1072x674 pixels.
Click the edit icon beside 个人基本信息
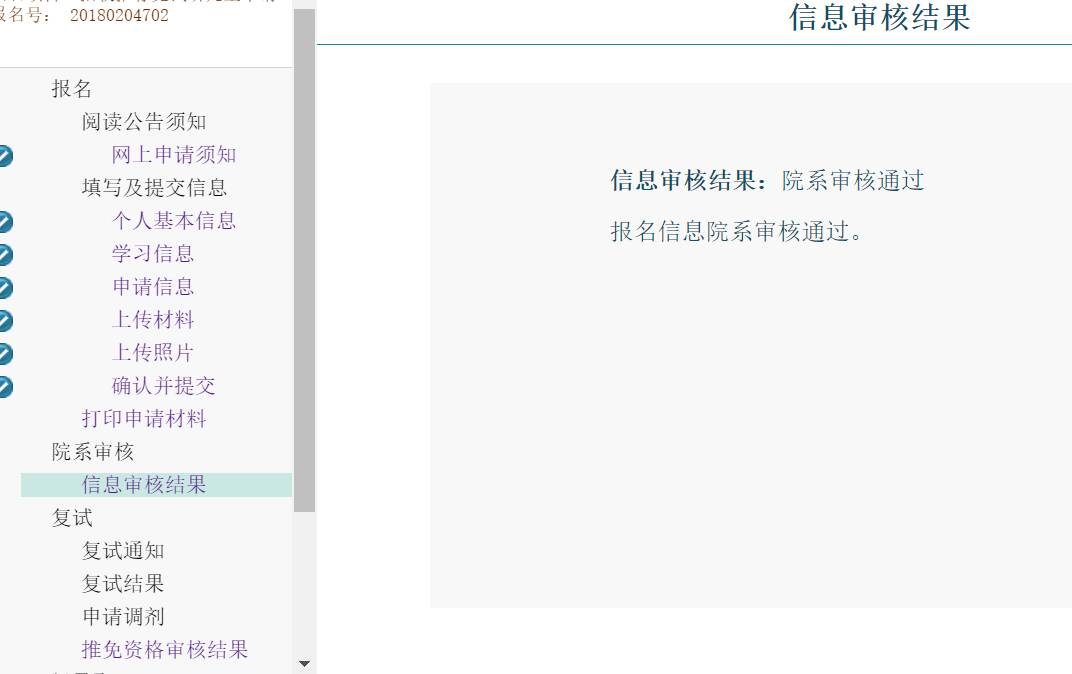(5, 221)
